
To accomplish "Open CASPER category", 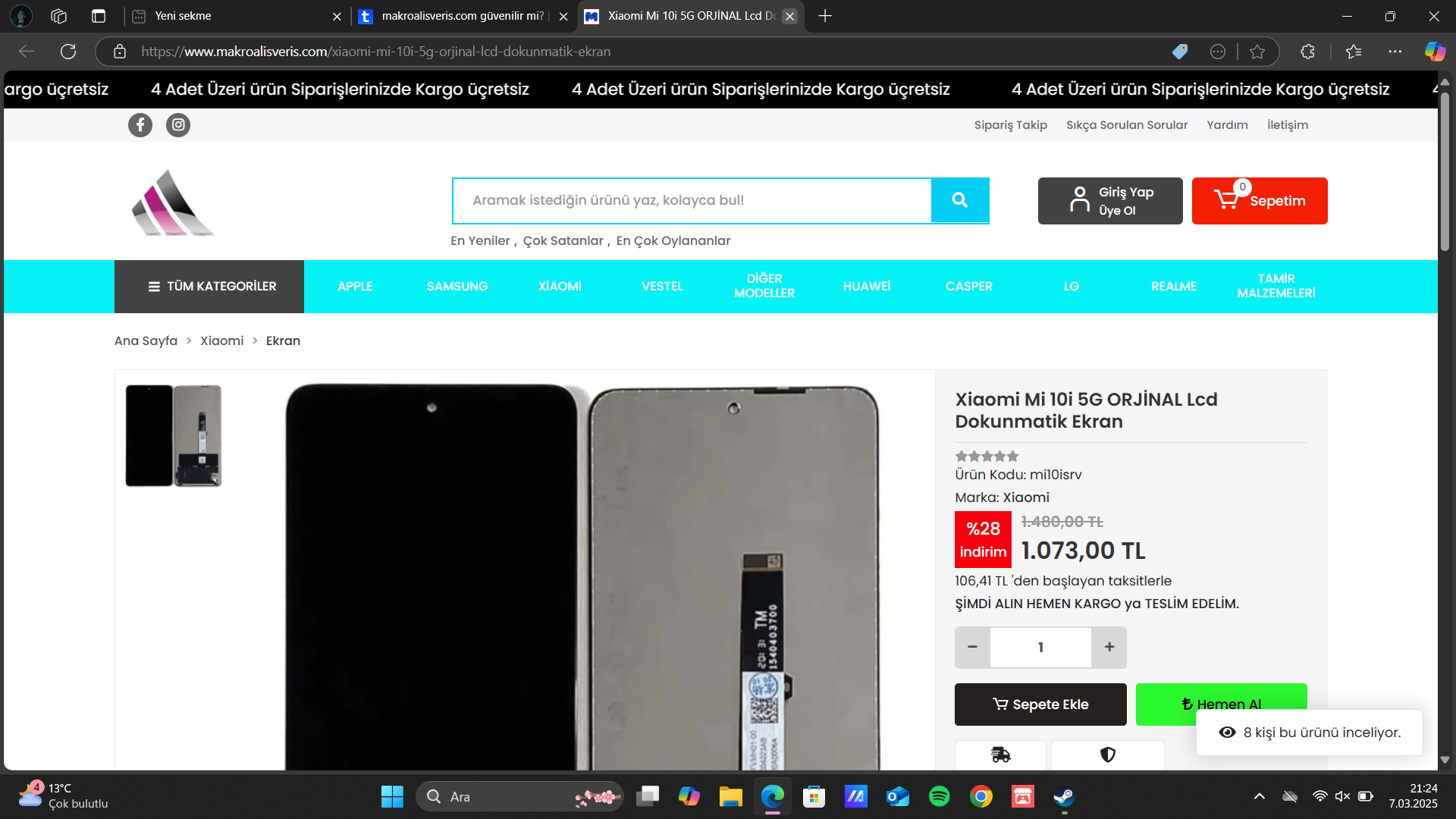I will click(x=969, y=287).
